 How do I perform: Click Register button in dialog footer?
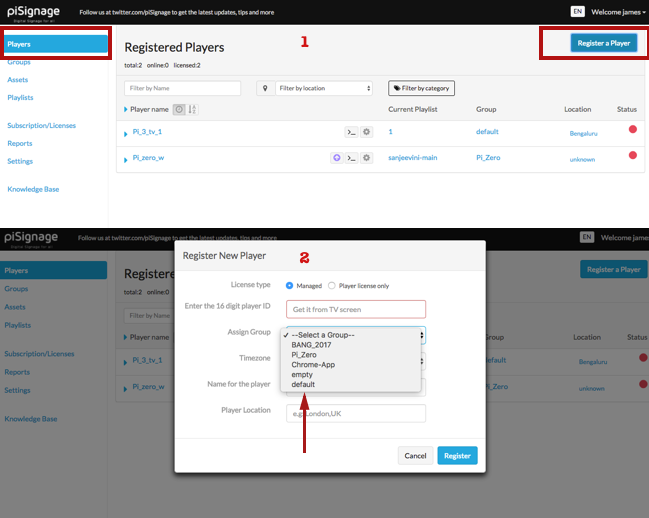coord(457,456)
